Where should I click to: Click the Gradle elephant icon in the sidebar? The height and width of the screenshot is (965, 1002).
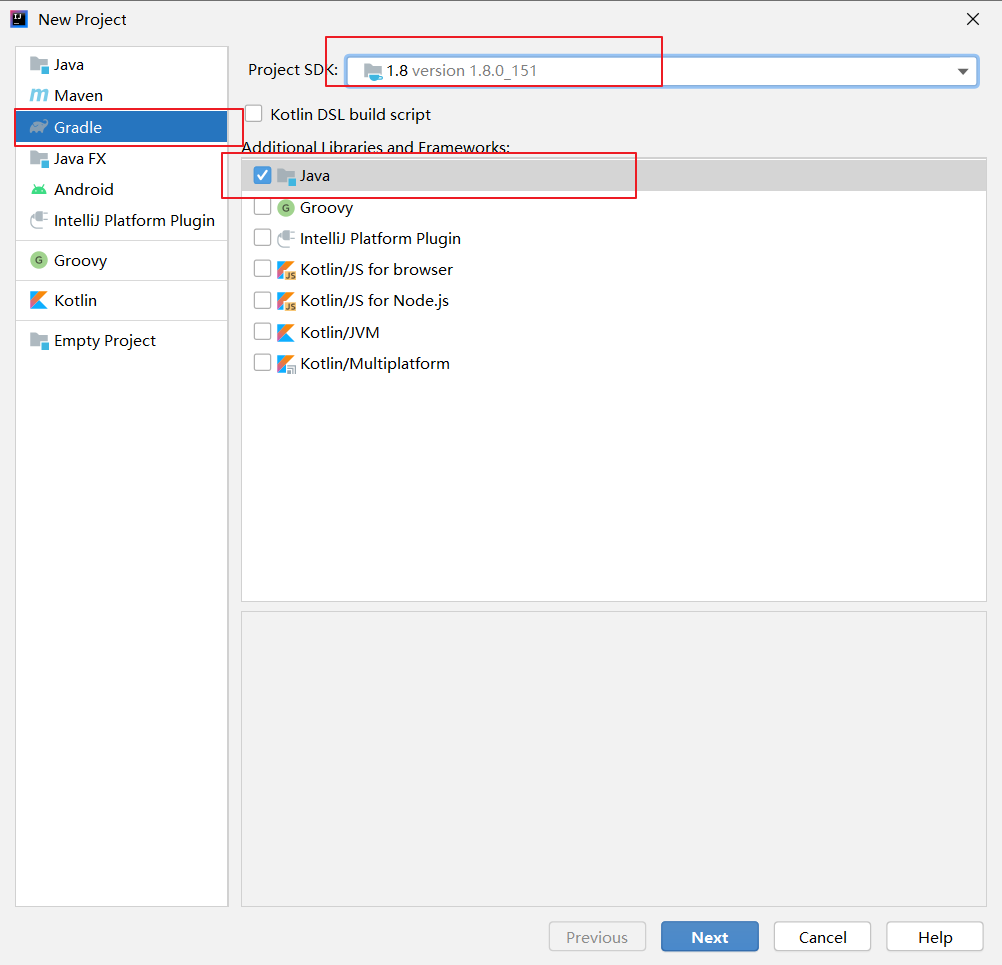pos(39,127)
